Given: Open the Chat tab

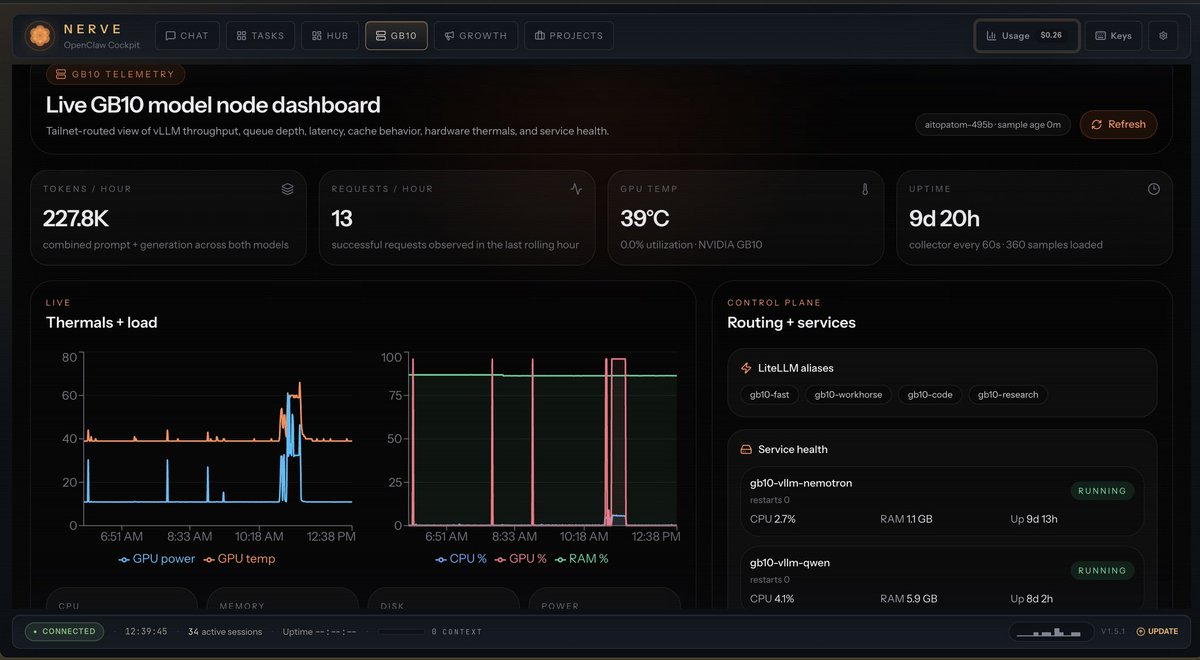Looking at the screenshot, I should (187, 36).
